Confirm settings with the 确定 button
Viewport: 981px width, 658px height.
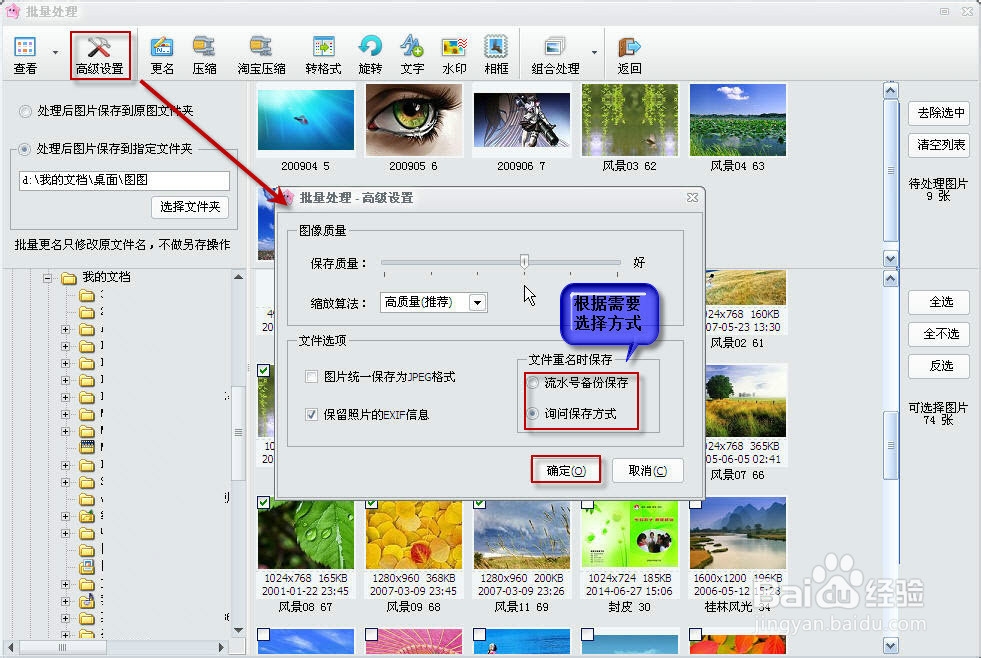pyautogui.click(x=564, y=470)
